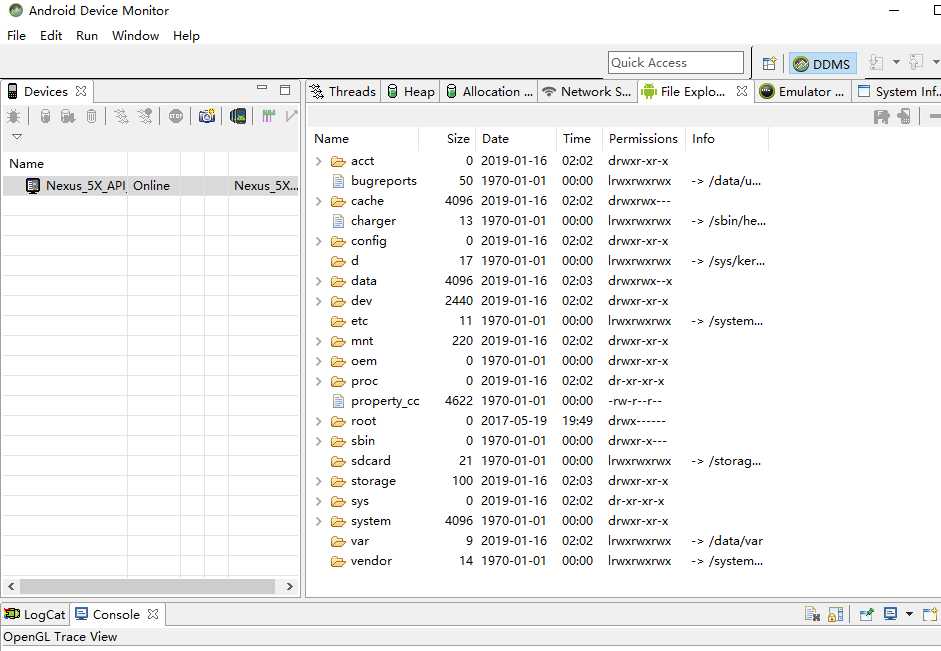This screenshot has height=651, width=941.
Task: Minimize the Devices panel
Action: (262, 88)
